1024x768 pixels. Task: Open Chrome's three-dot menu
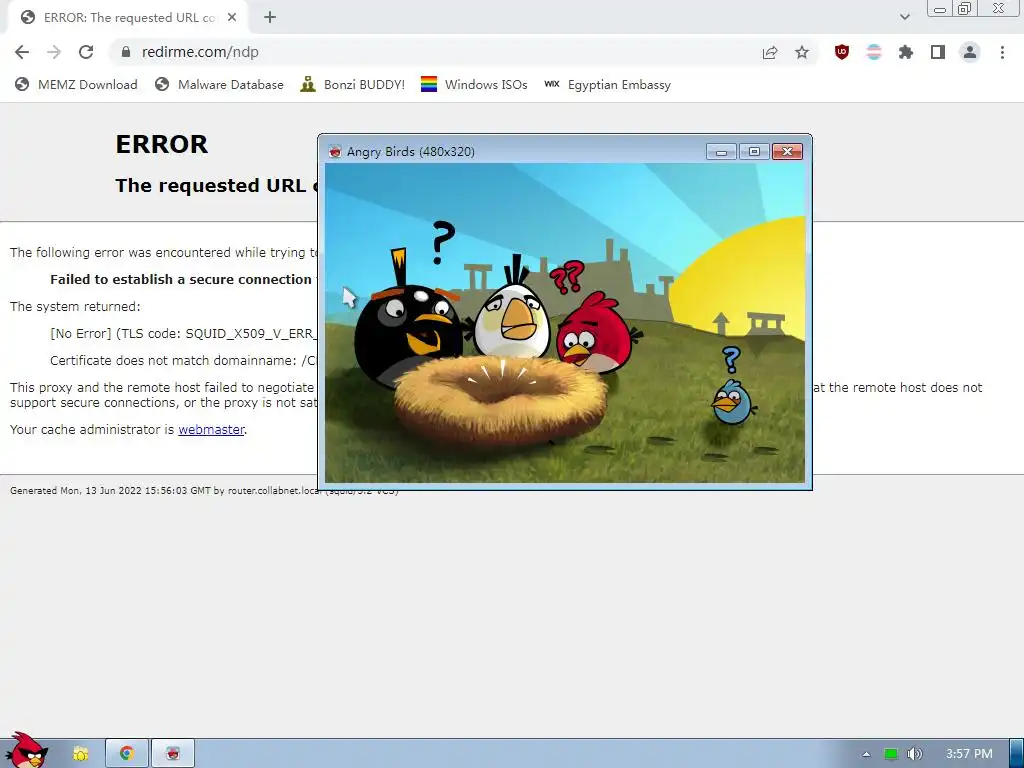click(x=1002, y=52)
